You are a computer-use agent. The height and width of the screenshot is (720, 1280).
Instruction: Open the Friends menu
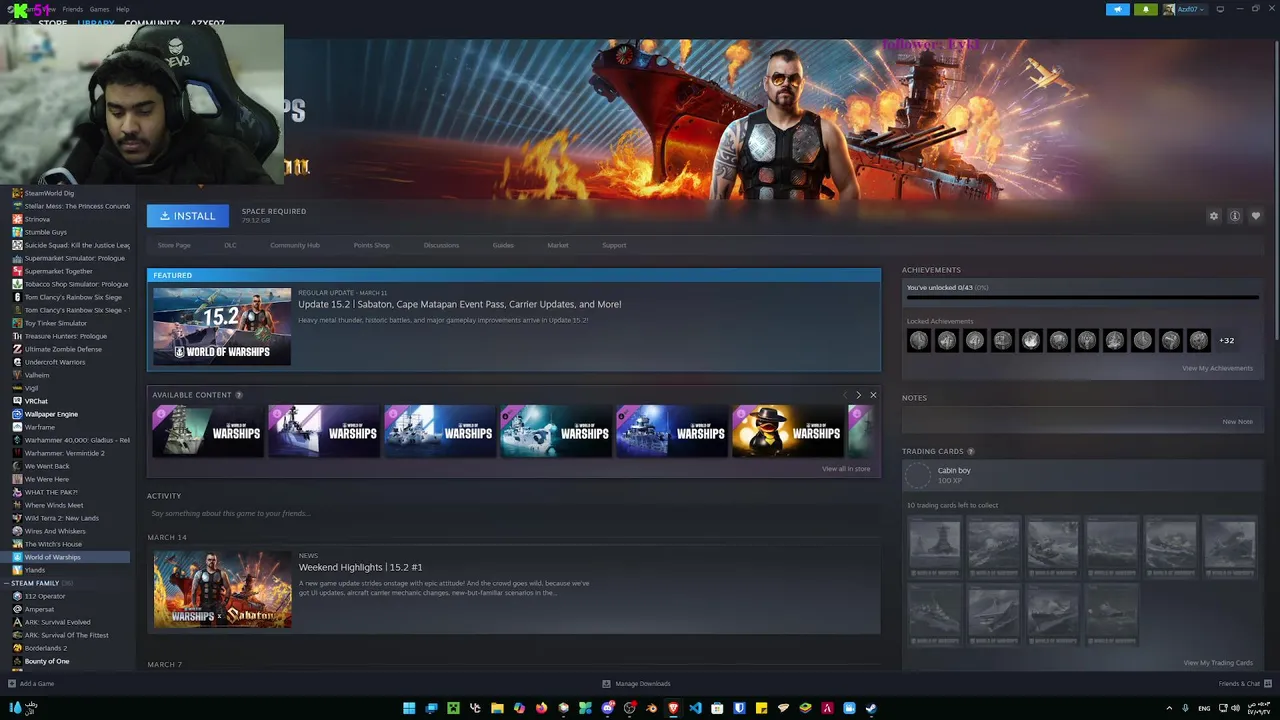click(73, 9)
